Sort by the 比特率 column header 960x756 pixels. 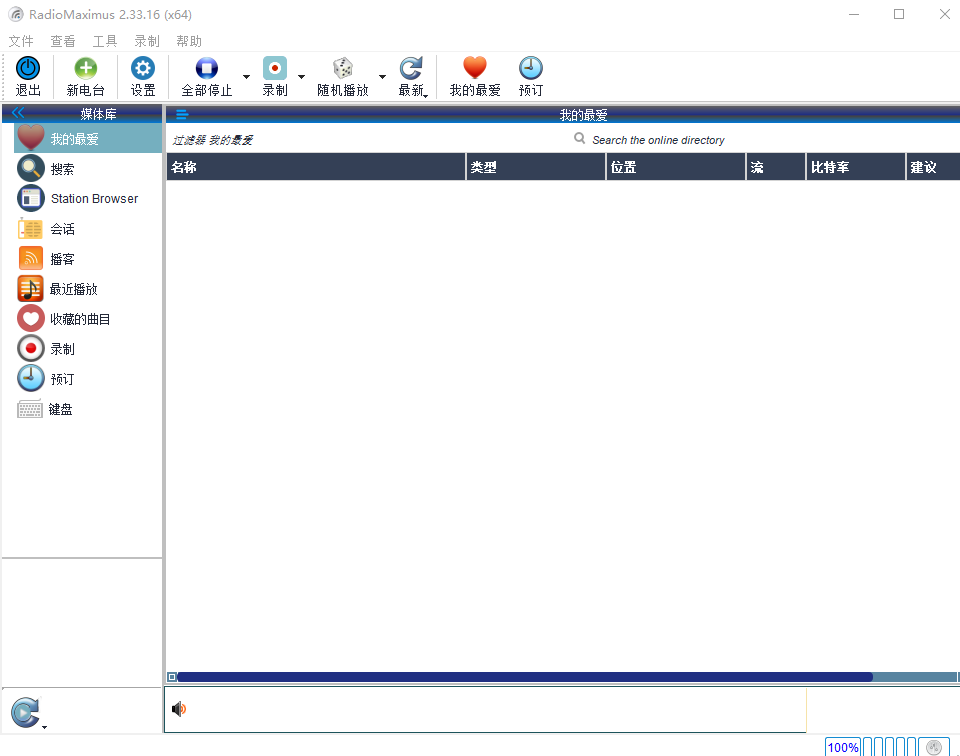(x=855, y=167)
